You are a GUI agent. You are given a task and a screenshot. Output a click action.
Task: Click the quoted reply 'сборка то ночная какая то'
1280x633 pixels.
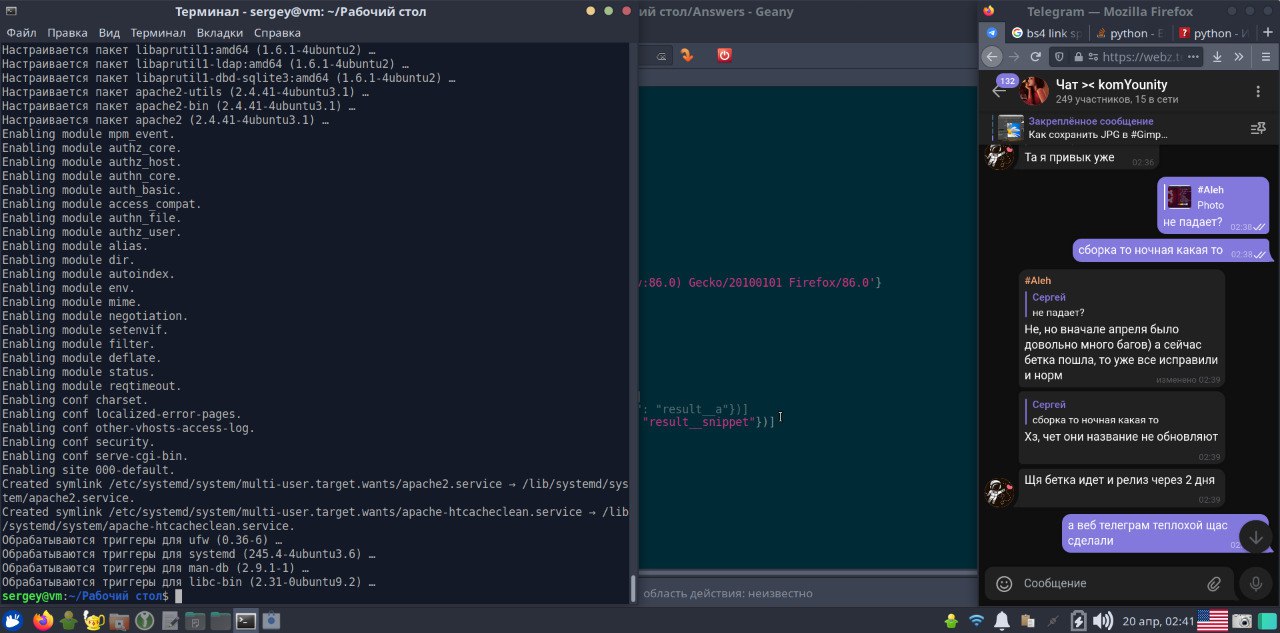[x=1122, y=412]
